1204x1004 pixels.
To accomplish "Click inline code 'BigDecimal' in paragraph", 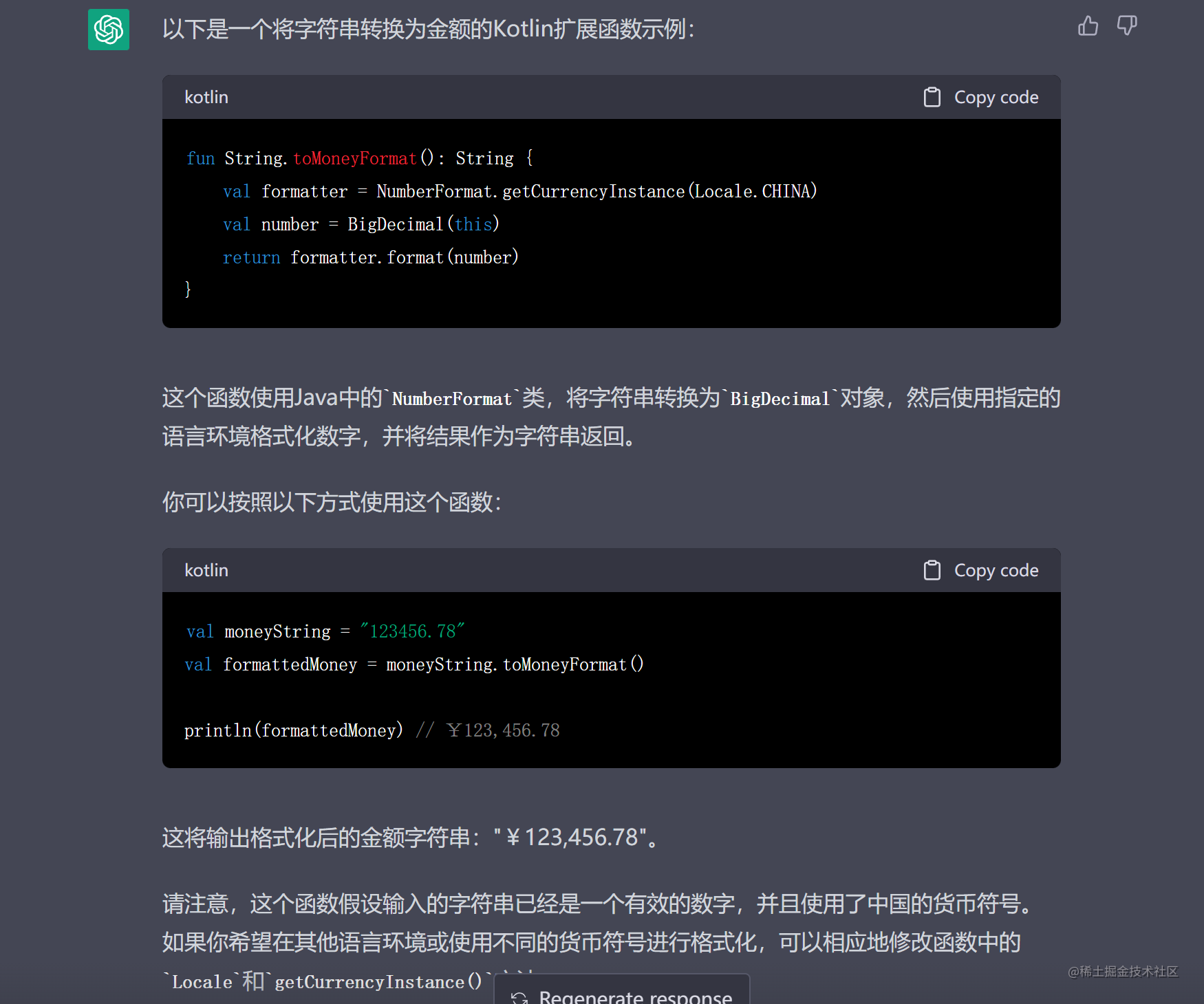I will click(780, 399).
